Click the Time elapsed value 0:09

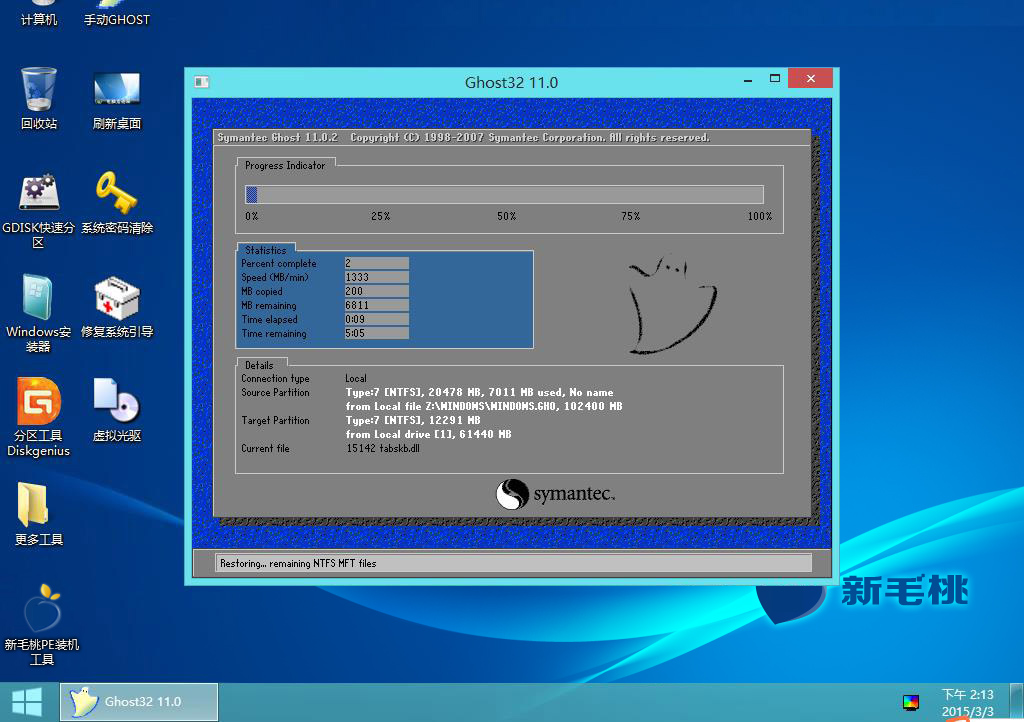click(377, 319)
